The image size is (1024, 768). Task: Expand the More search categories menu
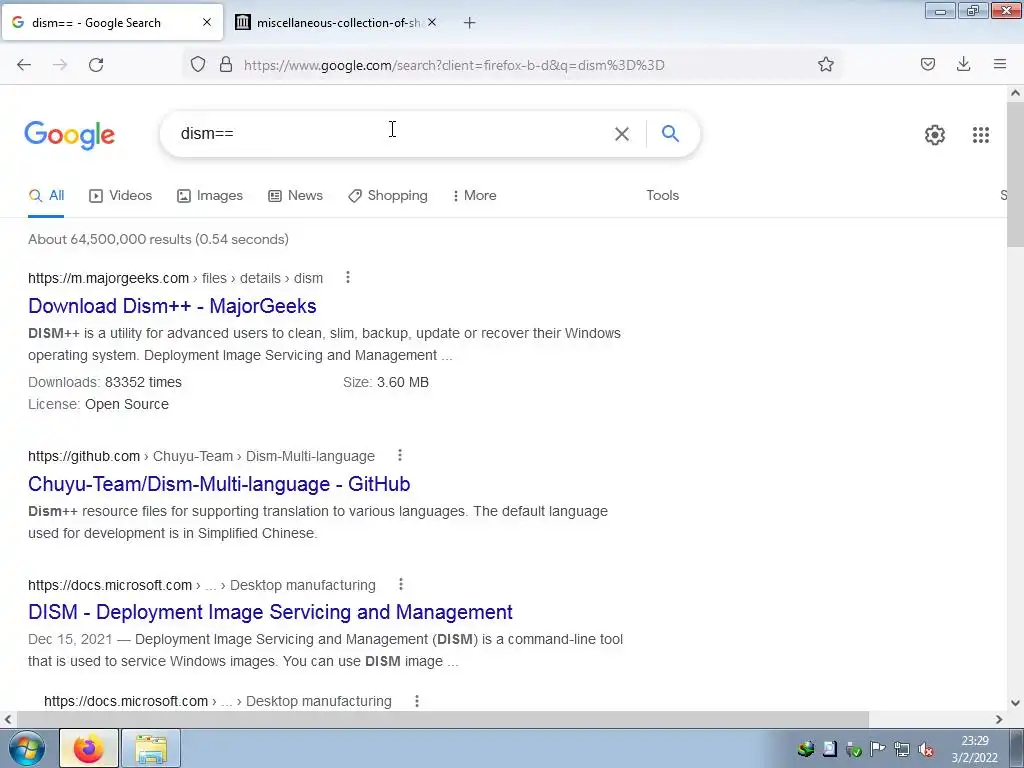point(475,195)
